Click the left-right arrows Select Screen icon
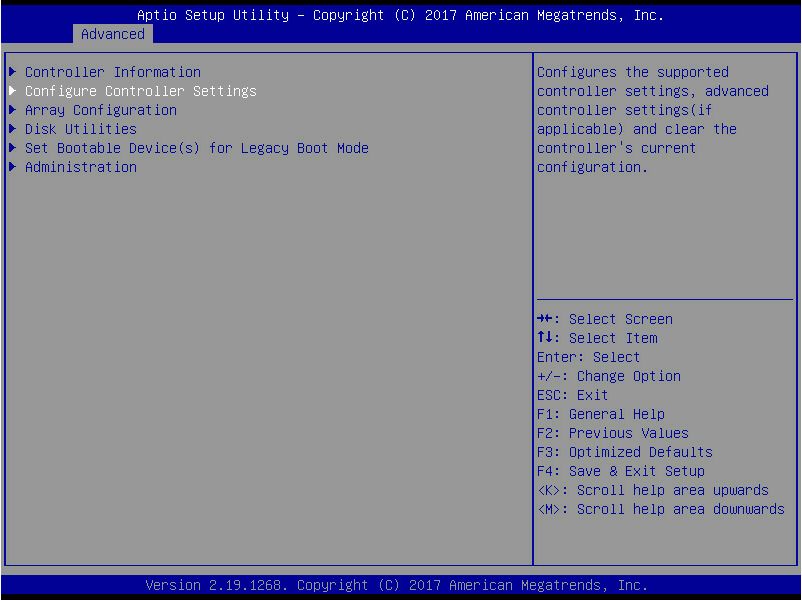The width and height of the screenshot is (802, 601). 545,319
